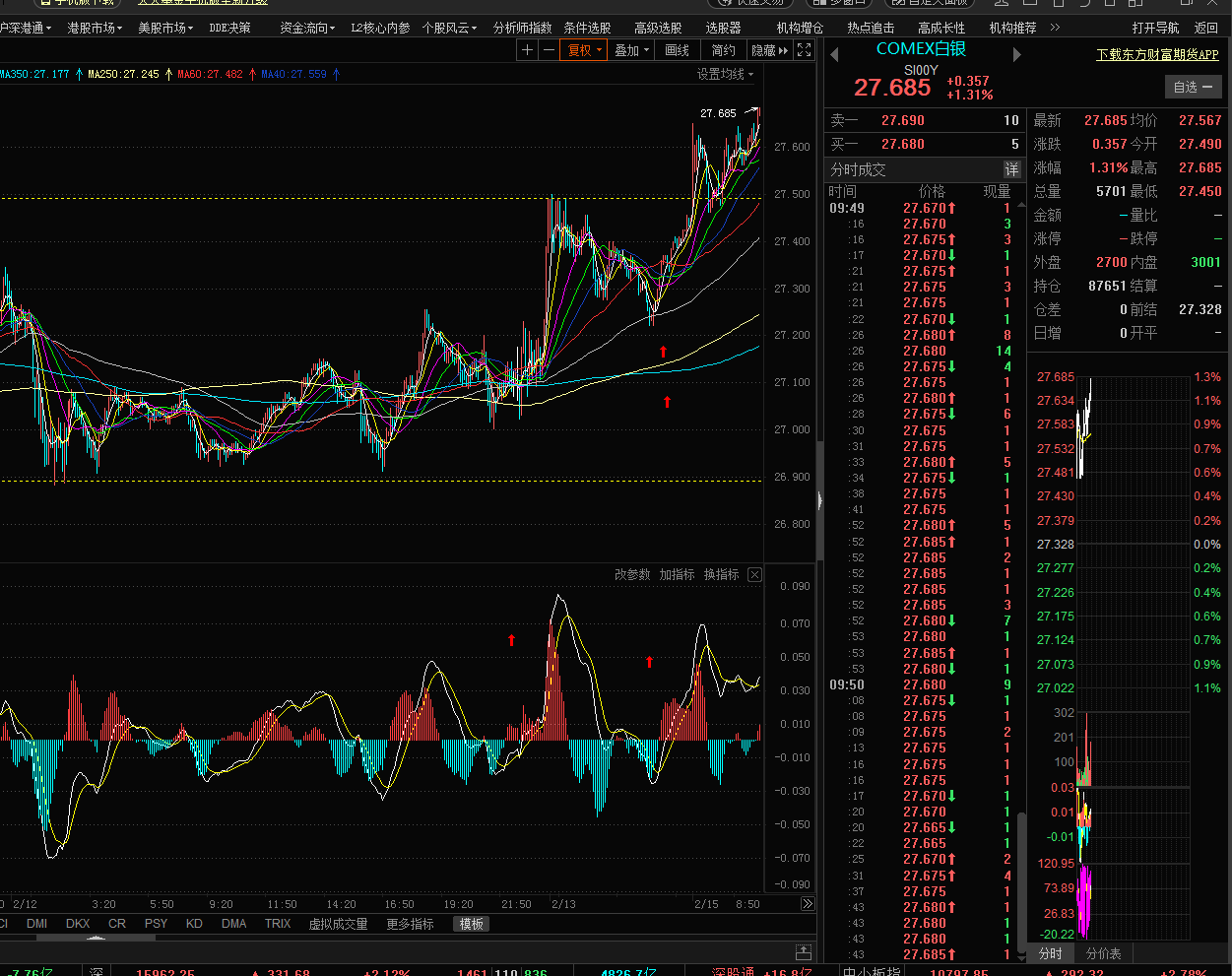Click 改参数 to edit parameters
This screenshot has height=976, width=1232.
coord(632,574)
